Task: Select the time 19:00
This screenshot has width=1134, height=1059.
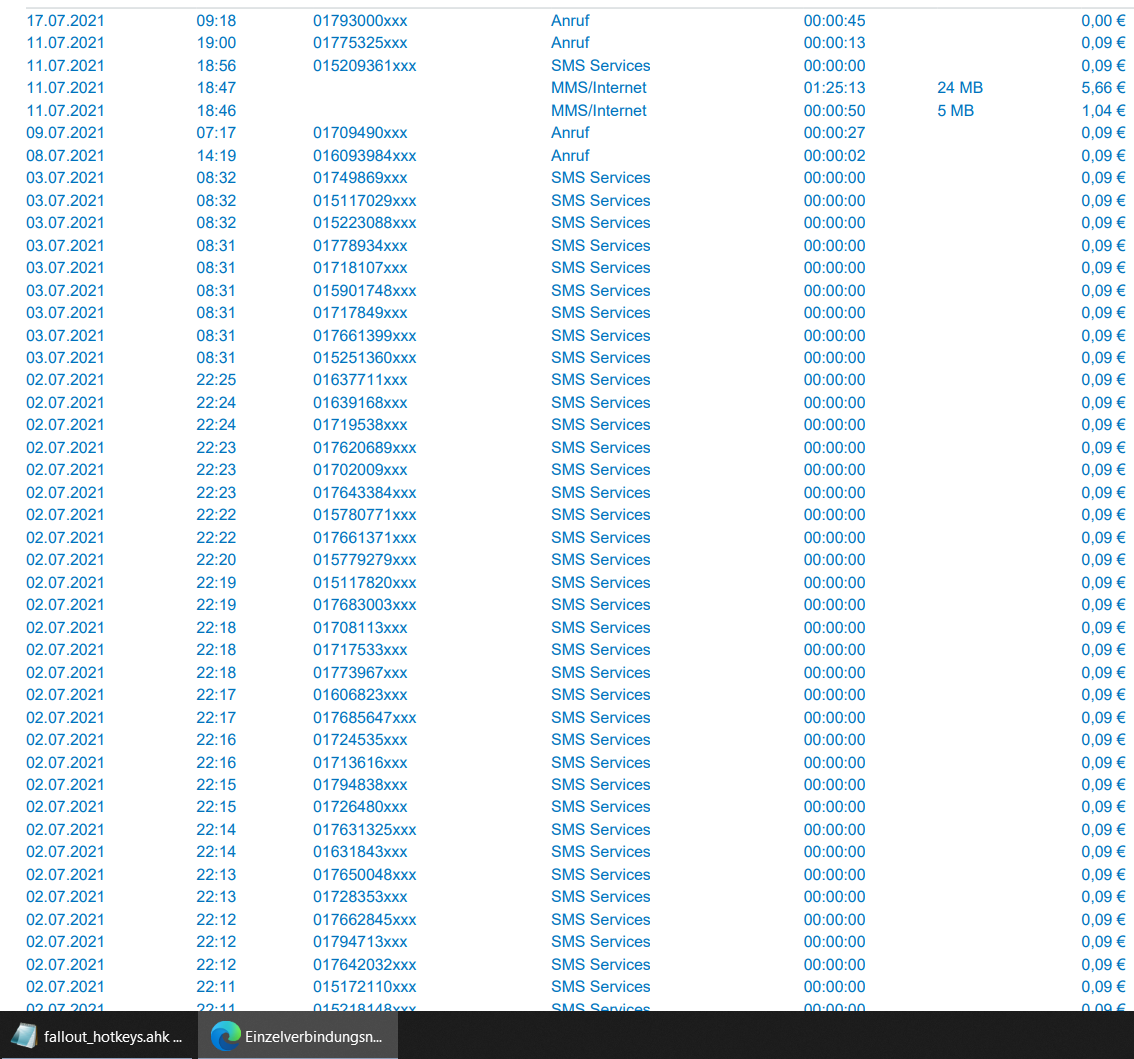Action: coord(216,43)
